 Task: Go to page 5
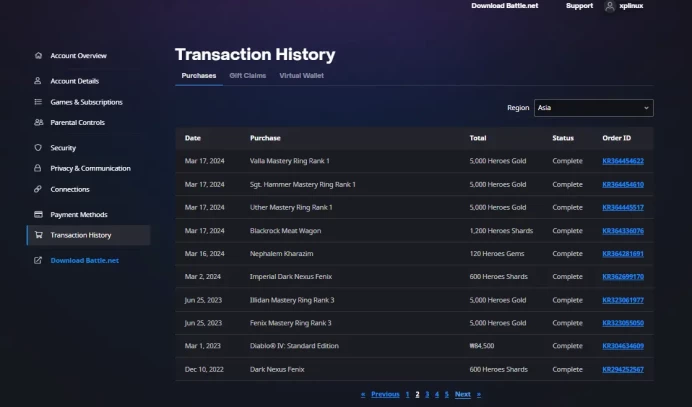(447, 394)
